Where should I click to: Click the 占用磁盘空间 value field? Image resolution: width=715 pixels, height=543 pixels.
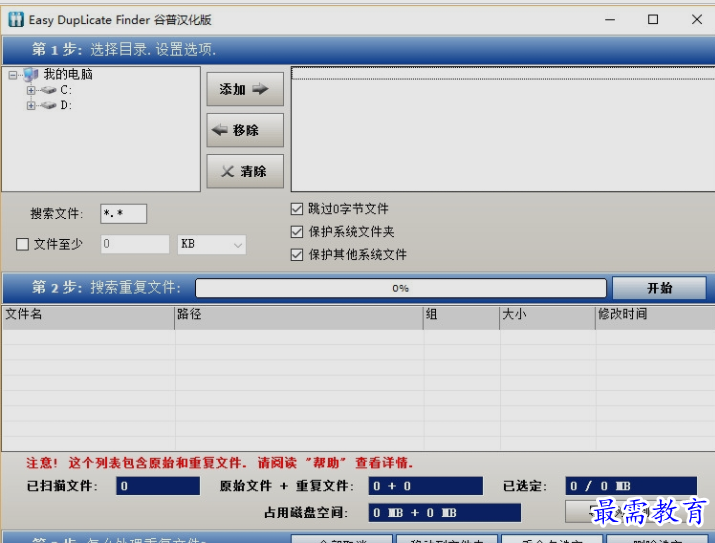click(445, 513)
